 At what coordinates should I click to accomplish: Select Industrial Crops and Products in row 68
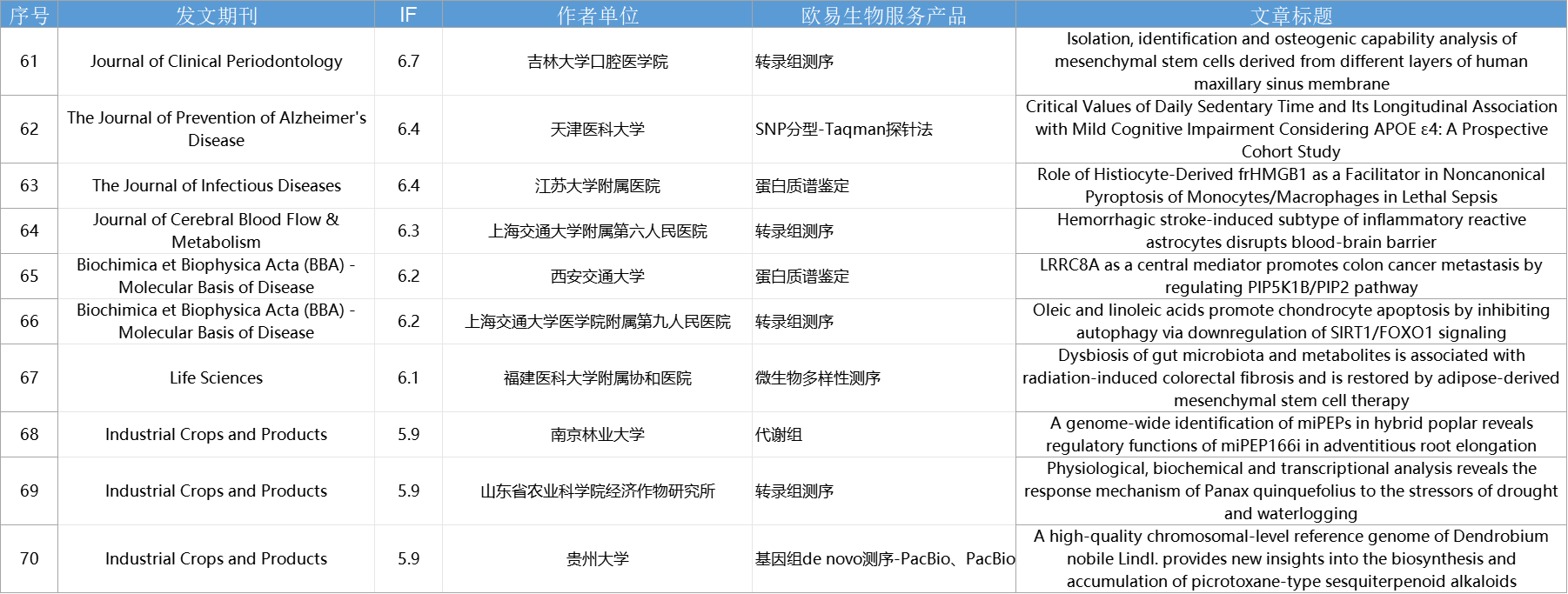click(216, 435)
